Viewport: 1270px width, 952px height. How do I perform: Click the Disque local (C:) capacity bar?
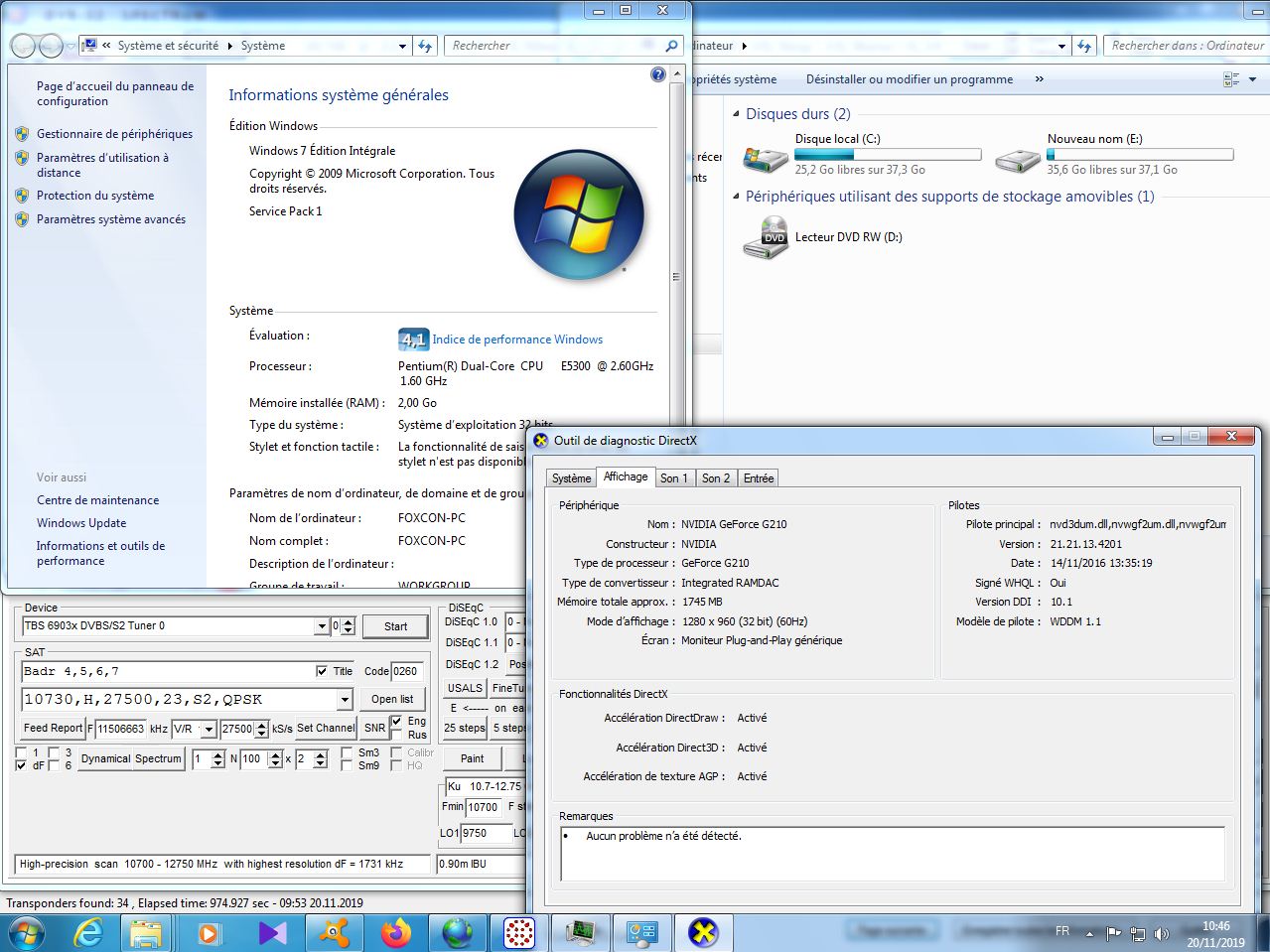click(888, 154)
